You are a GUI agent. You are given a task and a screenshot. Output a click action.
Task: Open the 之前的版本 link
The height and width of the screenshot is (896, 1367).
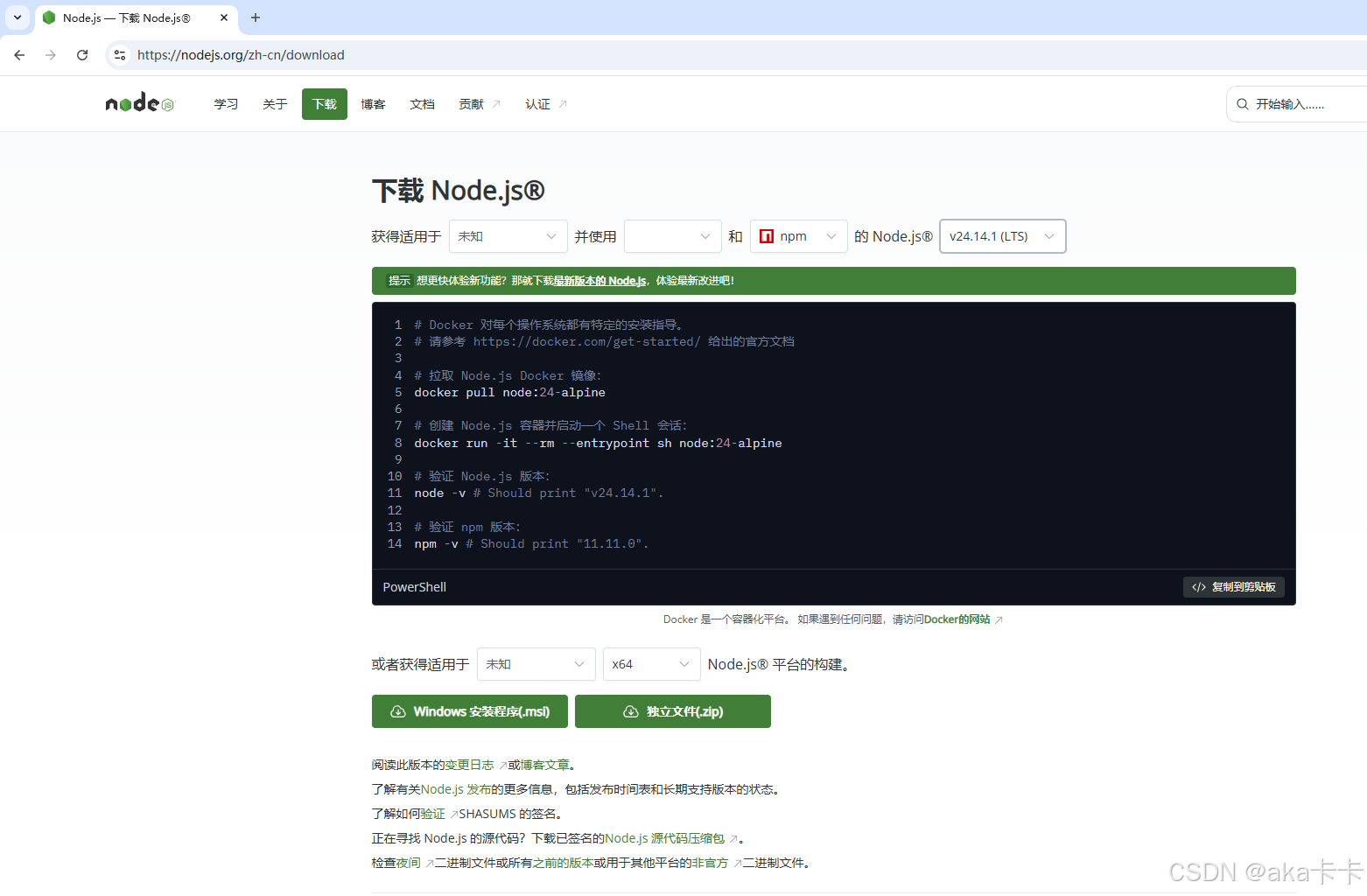[563, 863]
